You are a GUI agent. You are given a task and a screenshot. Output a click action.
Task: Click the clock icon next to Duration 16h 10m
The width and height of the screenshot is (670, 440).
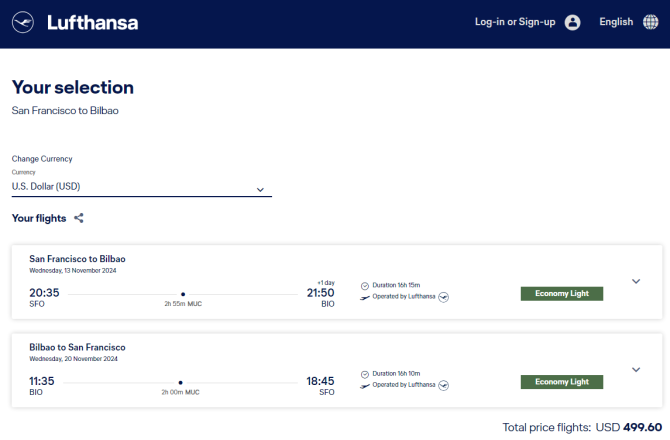(365, 374)
